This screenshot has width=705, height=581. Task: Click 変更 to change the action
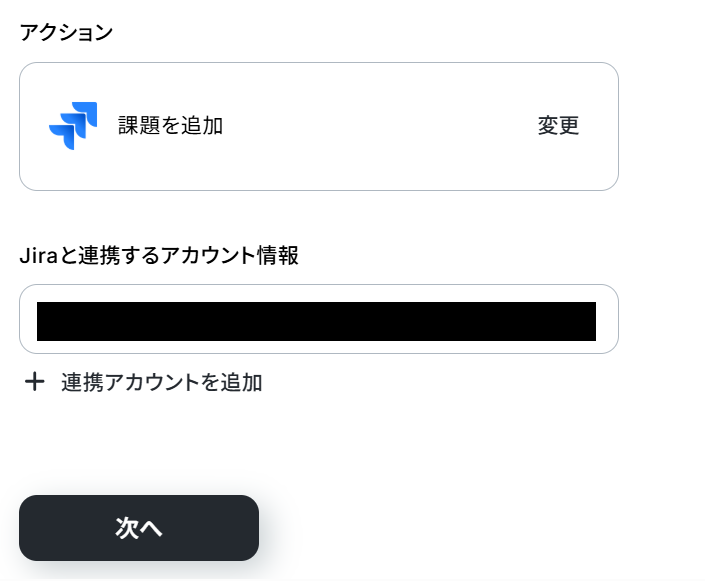(558, 125)
